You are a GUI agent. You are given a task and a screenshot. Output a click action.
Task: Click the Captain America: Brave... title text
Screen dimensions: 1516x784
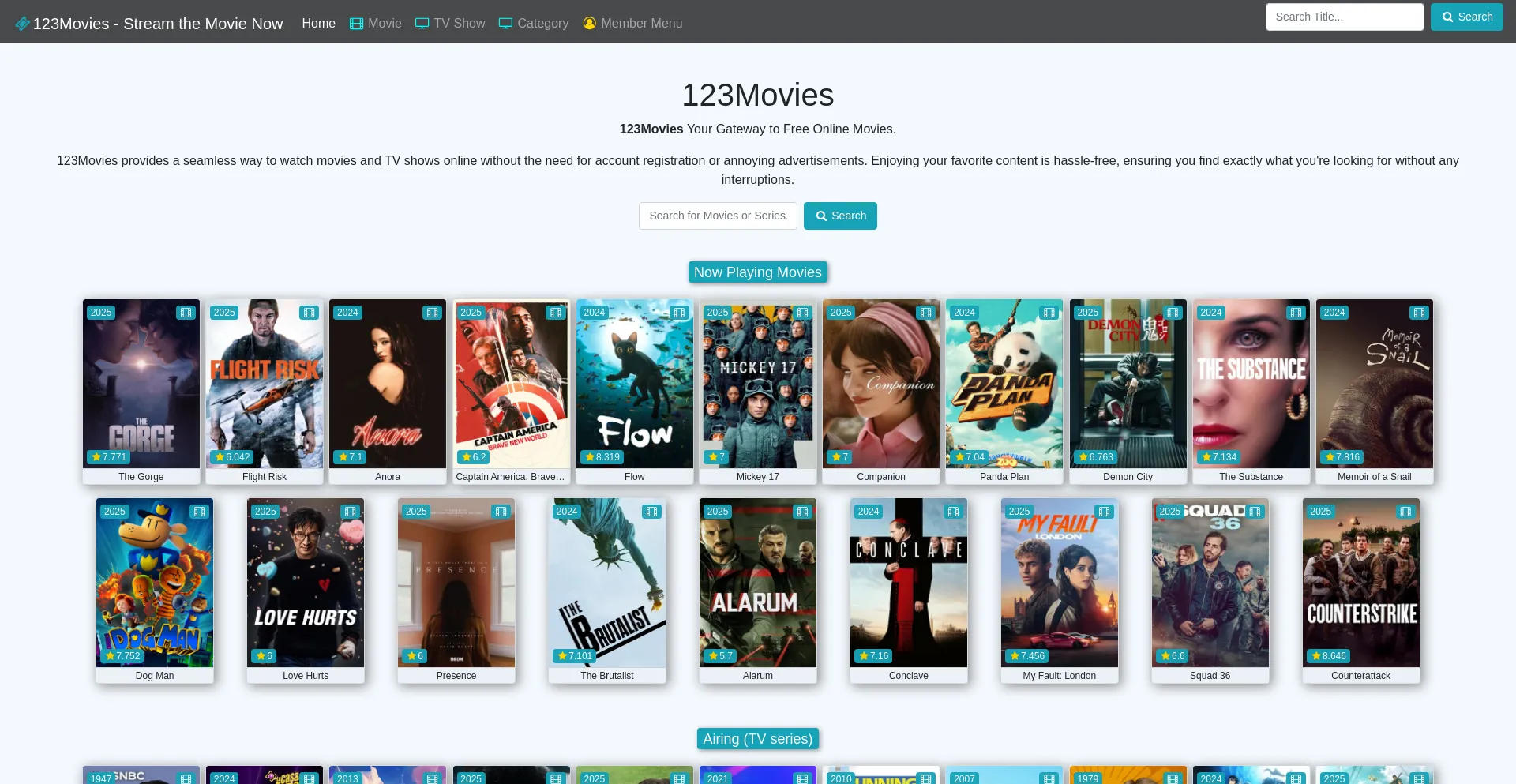pos(511,477)
